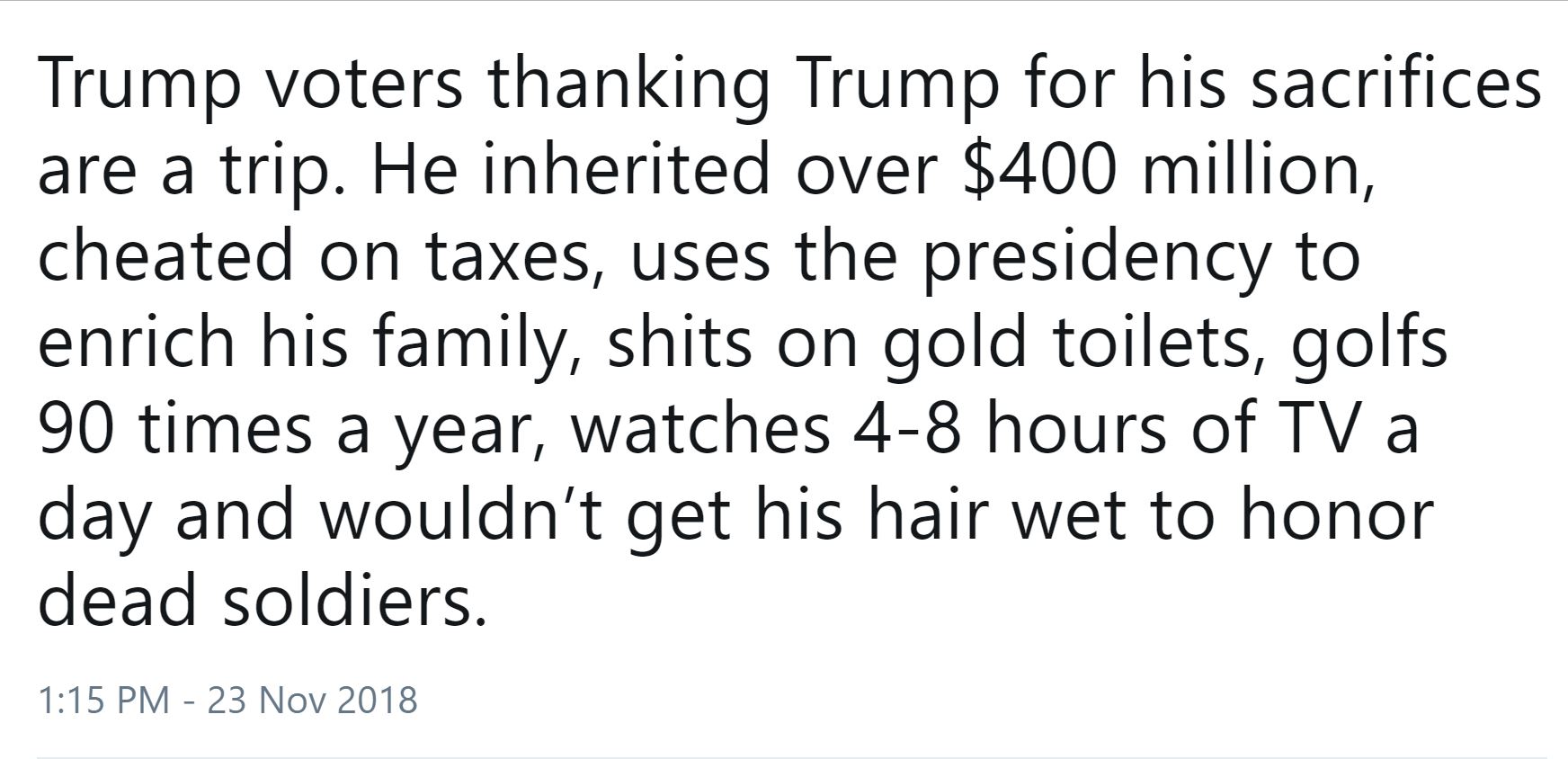Click the word 'thanking' in the first line
This screenshot has width=1568, height=759.
coord(628,85)
